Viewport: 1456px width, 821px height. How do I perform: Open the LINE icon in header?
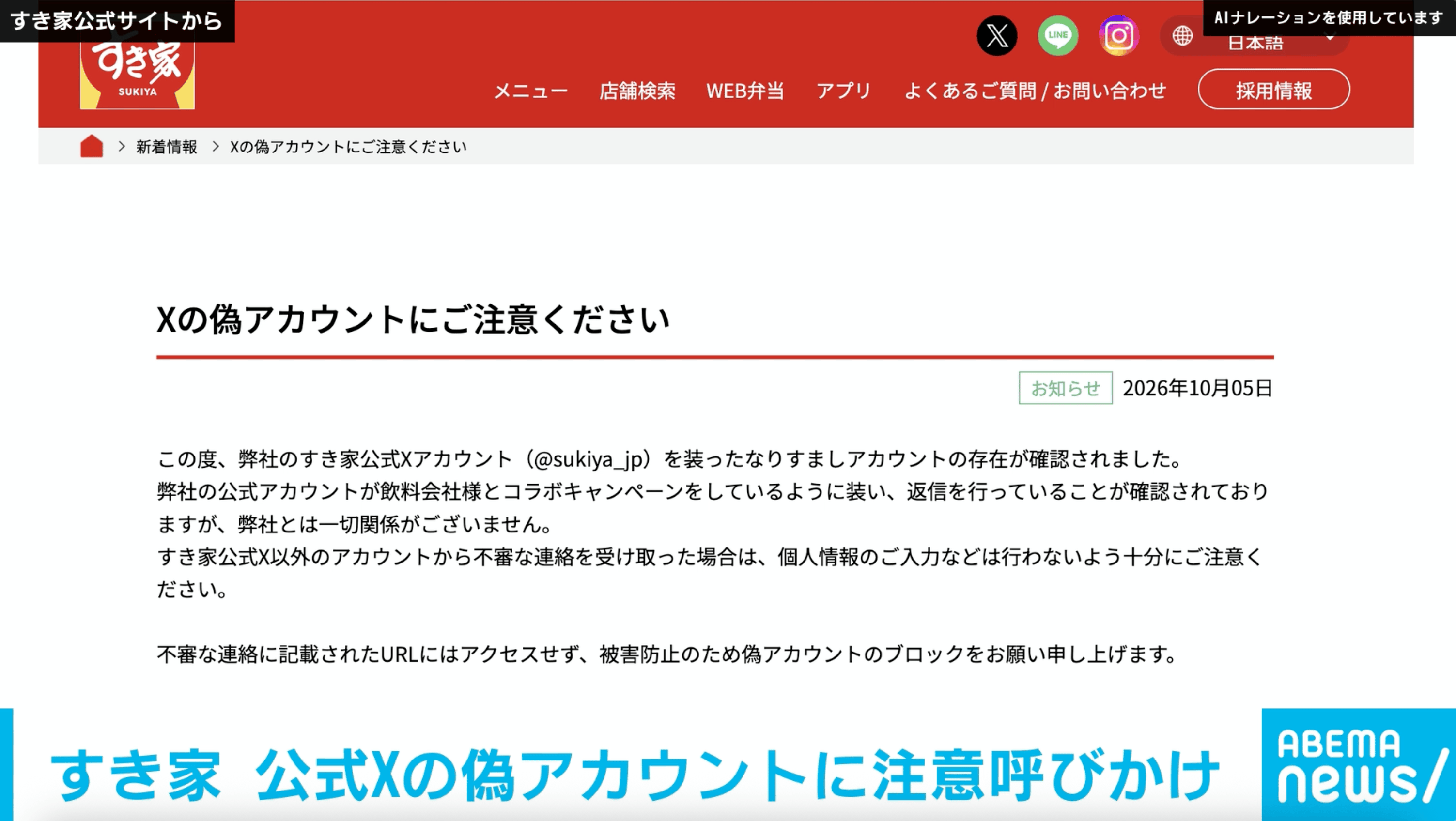[1057, 36]
